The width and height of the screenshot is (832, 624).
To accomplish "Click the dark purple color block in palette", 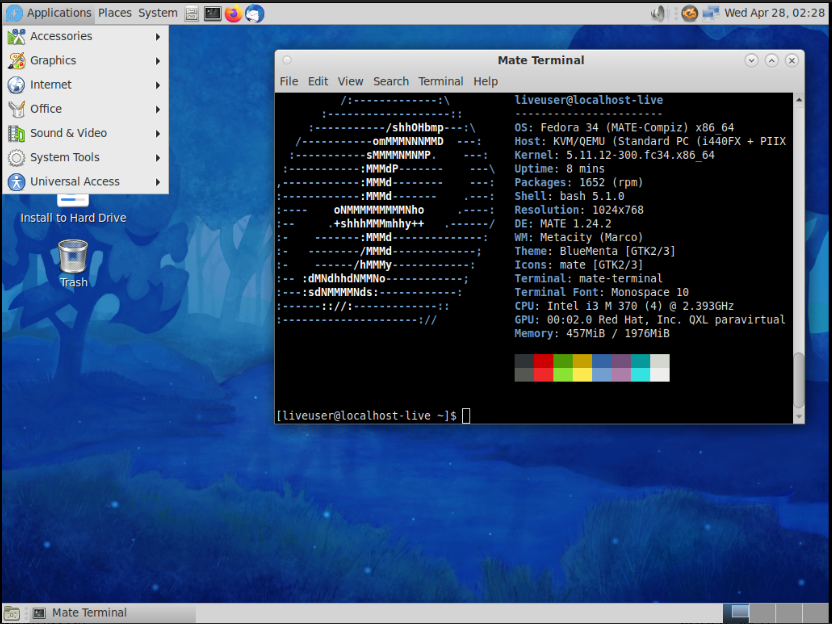I will (621, 361).
